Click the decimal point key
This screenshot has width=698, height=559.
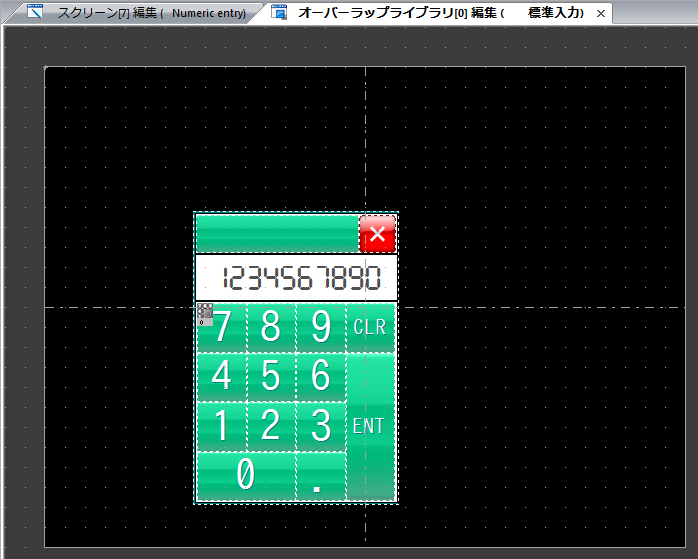point(321,476)
